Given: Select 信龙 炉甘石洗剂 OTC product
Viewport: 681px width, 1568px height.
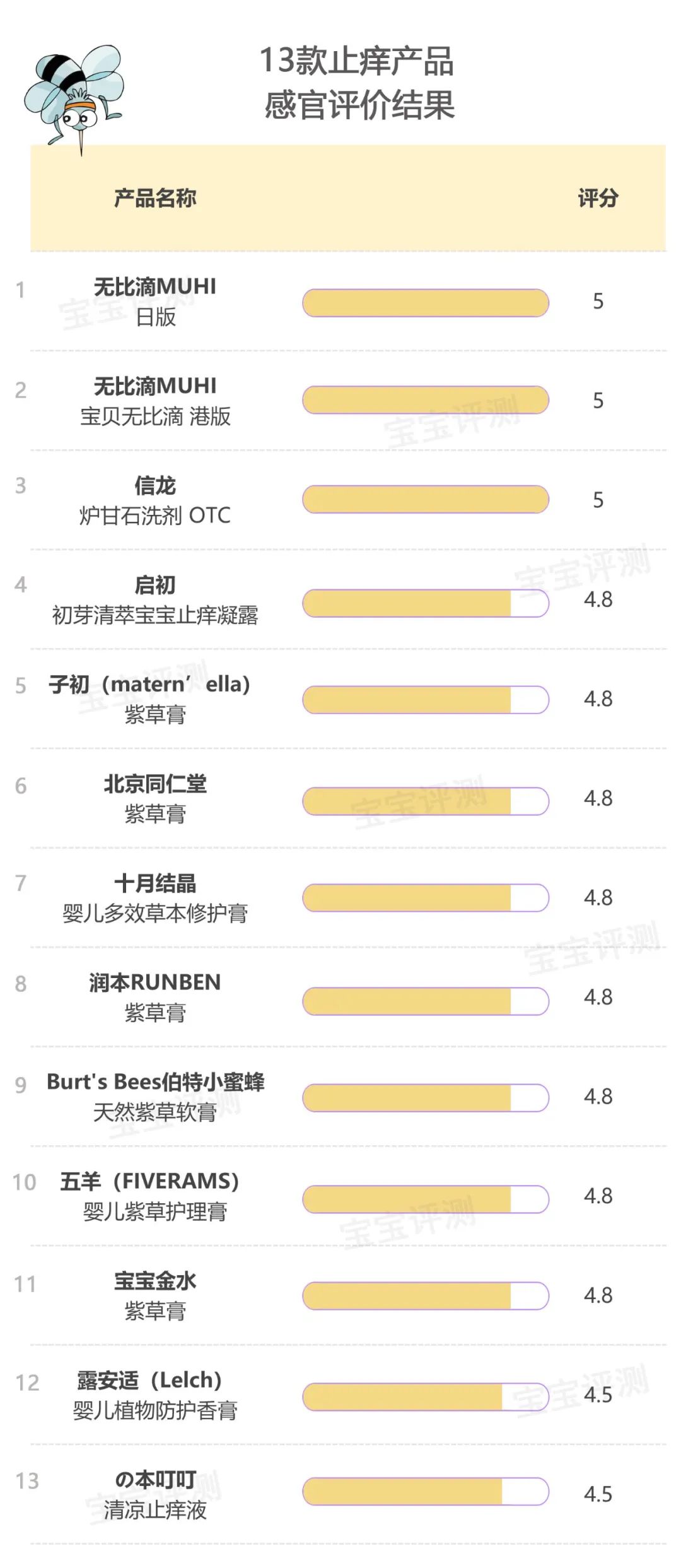Looking at the screenshot, I should 155,500.
